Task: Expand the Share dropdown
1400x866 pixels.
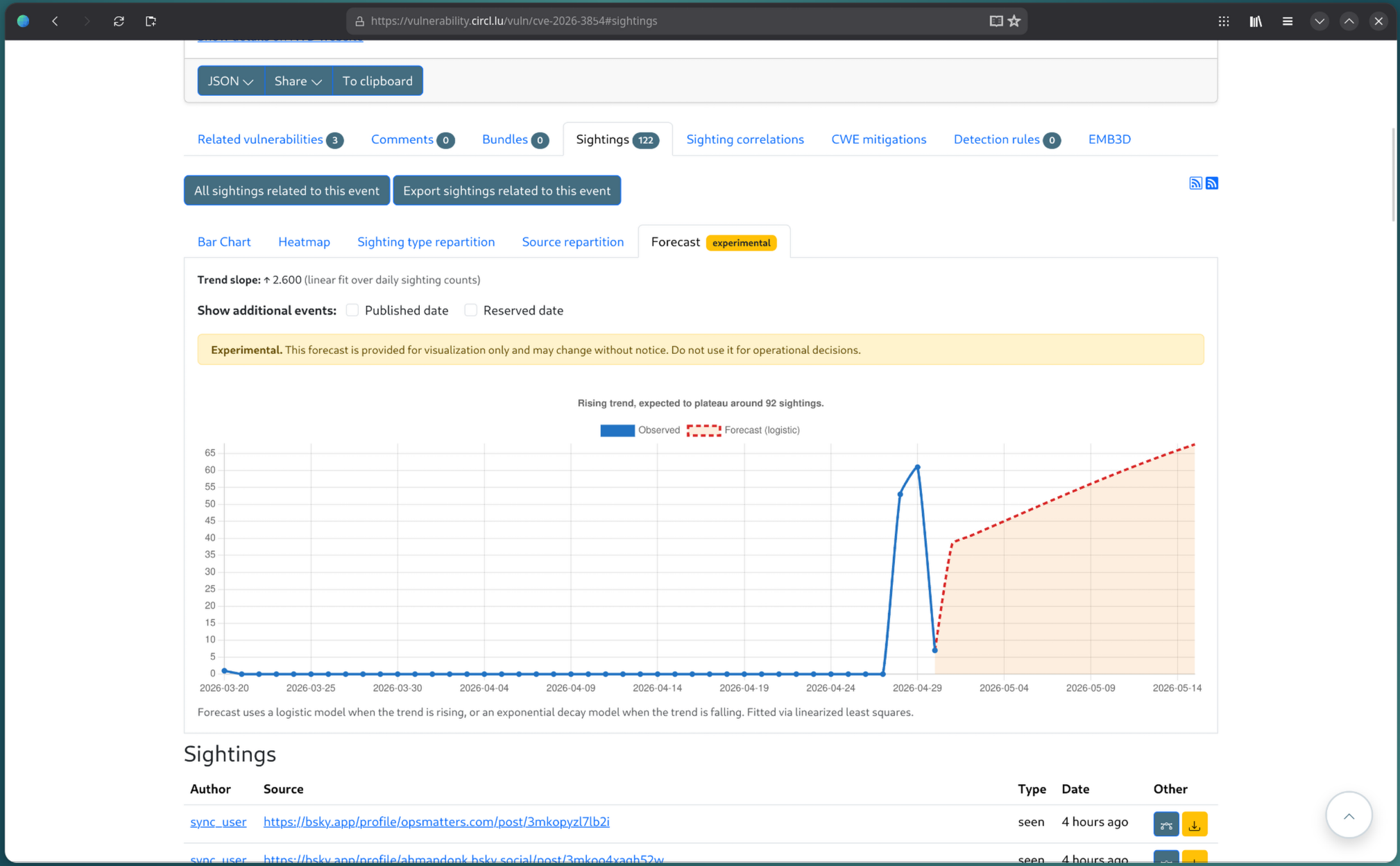Action: [298, 81]
